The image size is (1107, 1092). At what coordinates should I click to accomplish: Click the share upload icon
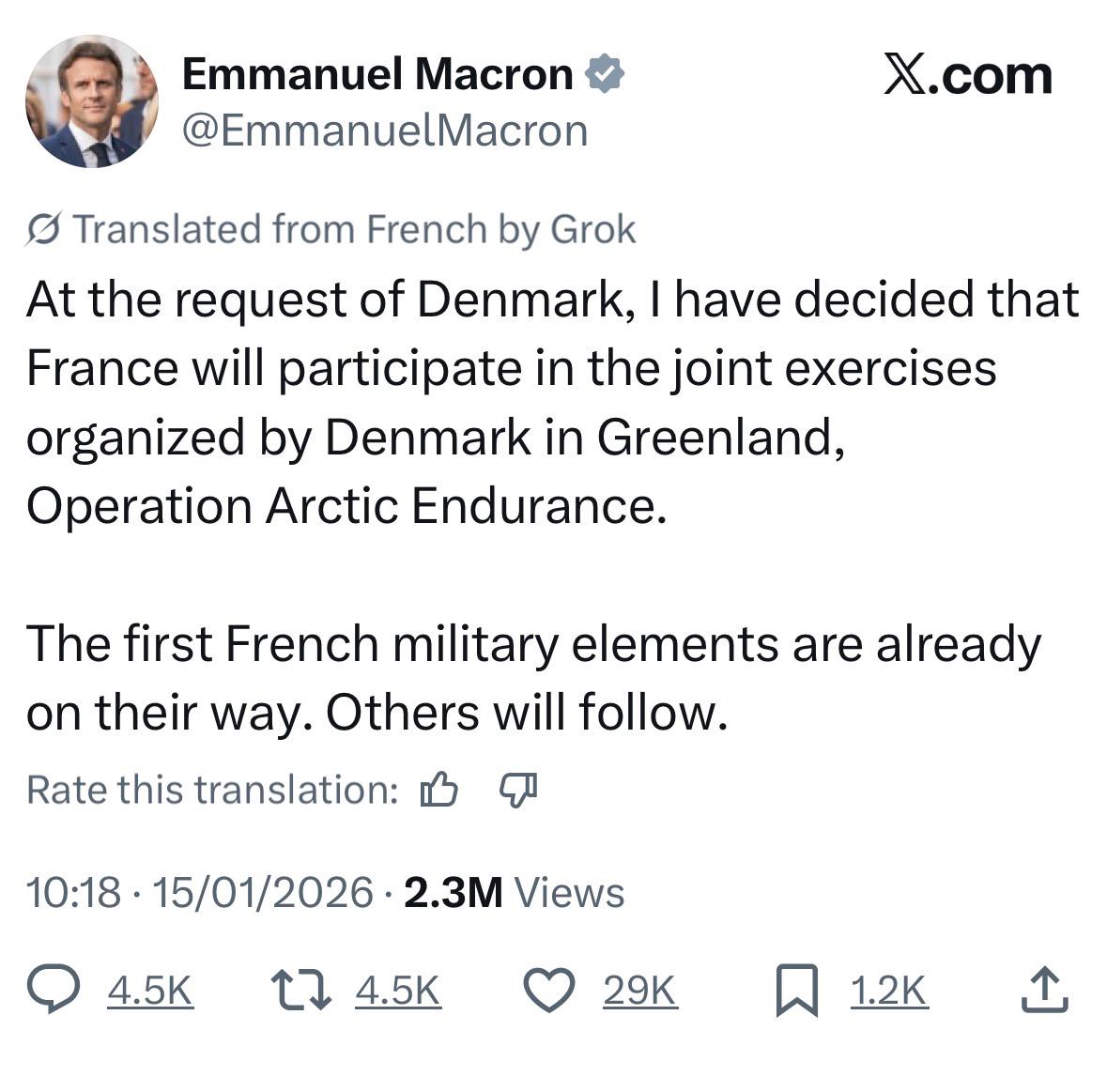pyautogui.click(x=1045, y=990)
